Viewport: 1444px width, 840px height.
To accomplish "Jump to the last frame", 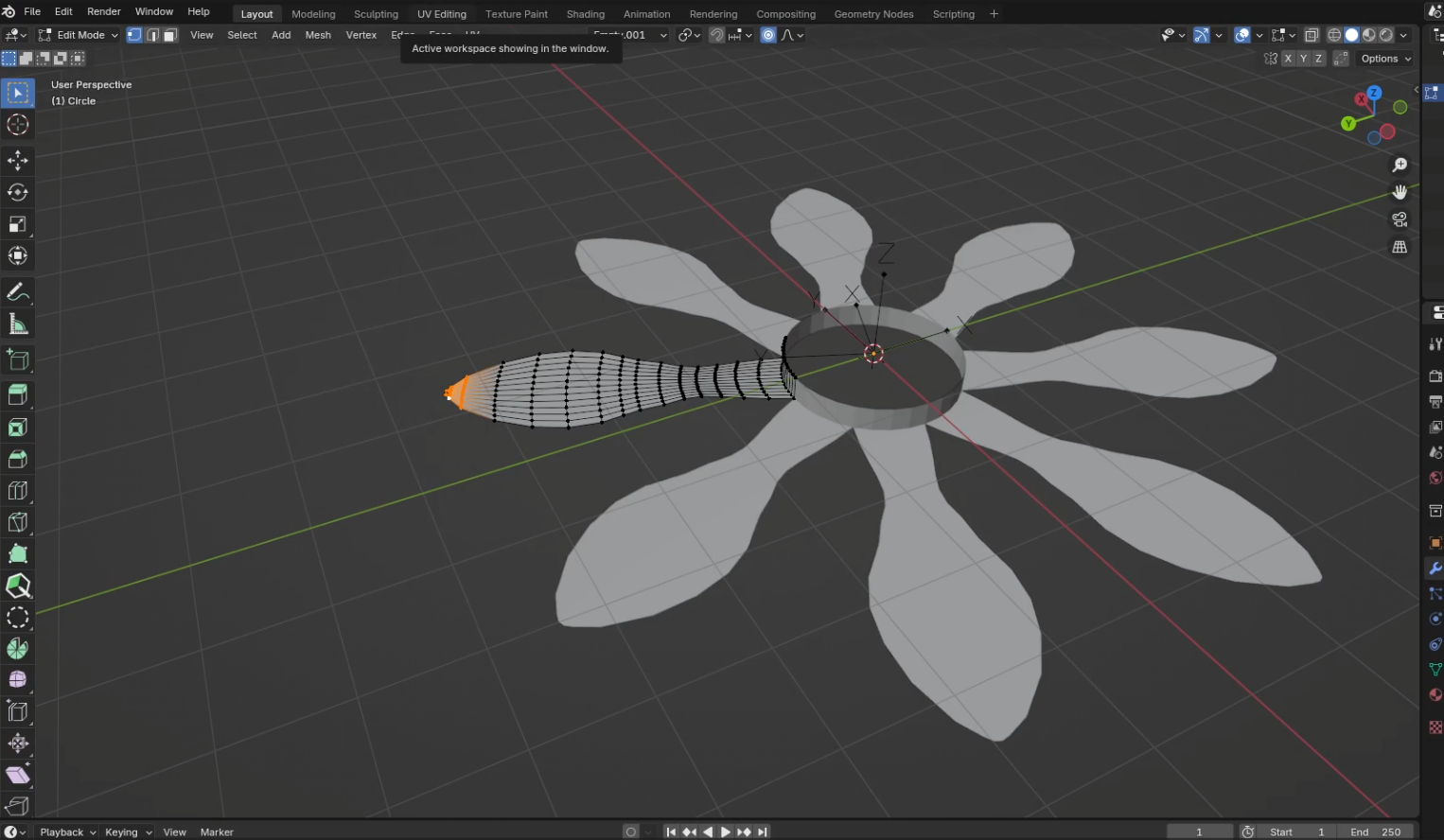I will point(763,832).
